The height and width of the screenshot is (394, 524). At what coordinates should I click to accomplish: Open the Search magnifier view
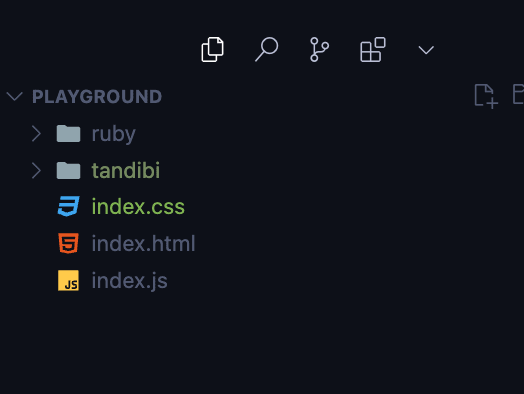tap(266, 49)
